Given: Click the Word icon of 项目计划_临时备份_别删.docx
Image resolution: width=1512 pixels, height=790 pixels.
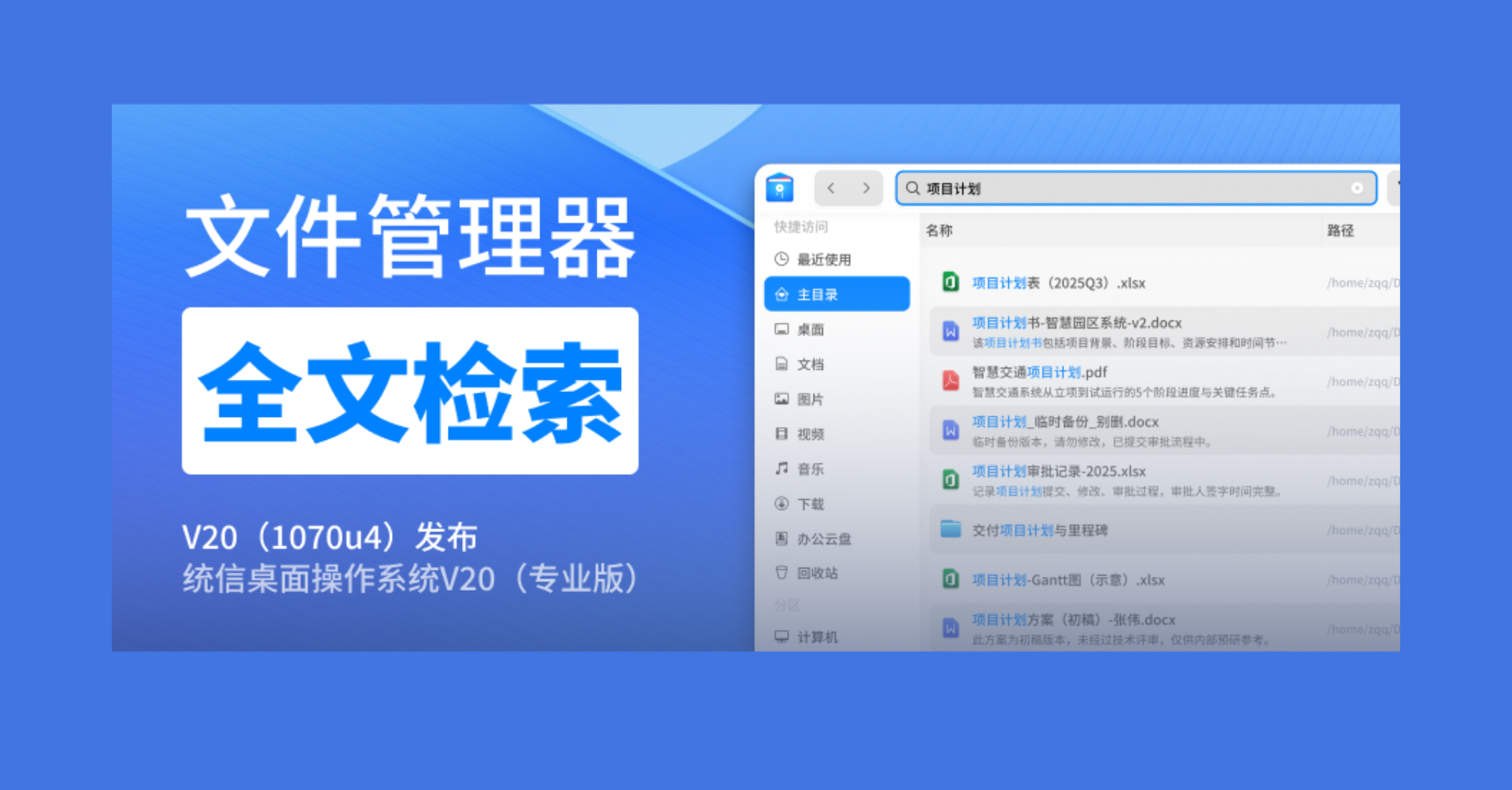Looking at the screenshot, I should [x=950, y=430].
